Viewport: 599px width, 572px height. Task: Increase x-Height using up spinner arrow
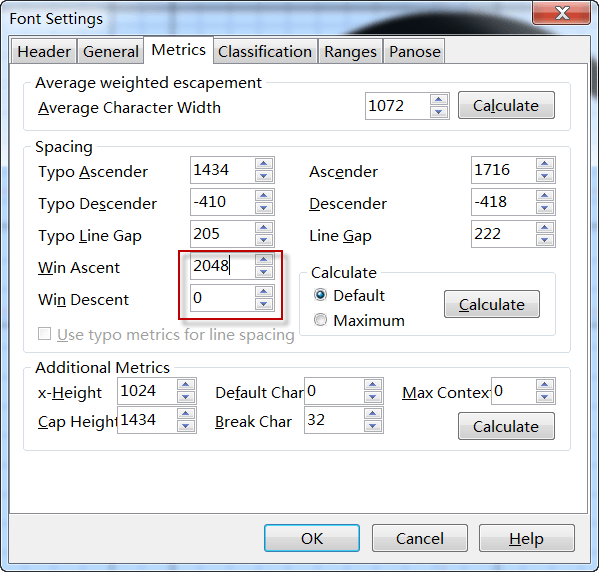[186, 385]
